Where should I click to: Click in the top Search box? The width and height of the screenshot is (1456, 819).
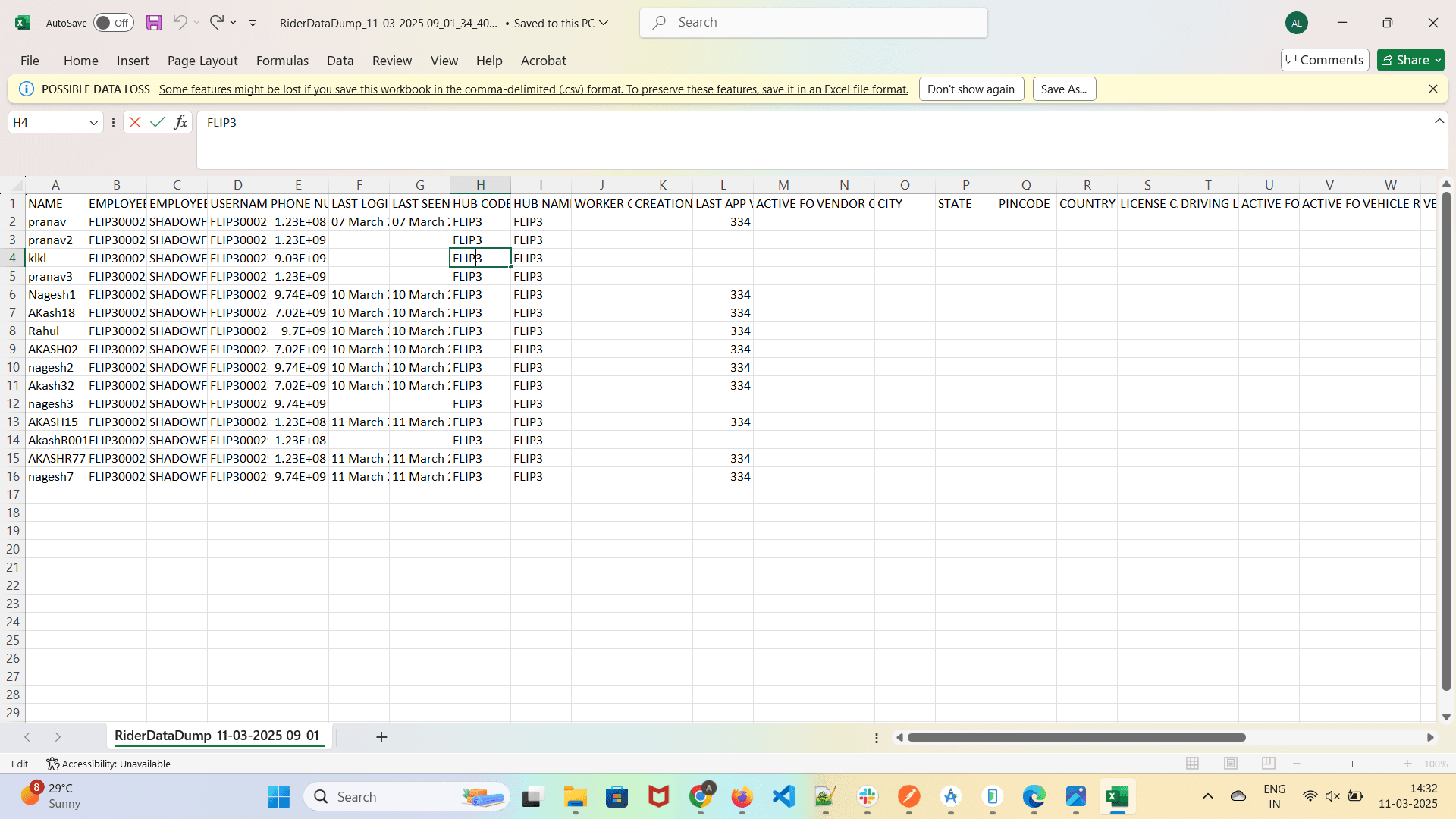814,23
